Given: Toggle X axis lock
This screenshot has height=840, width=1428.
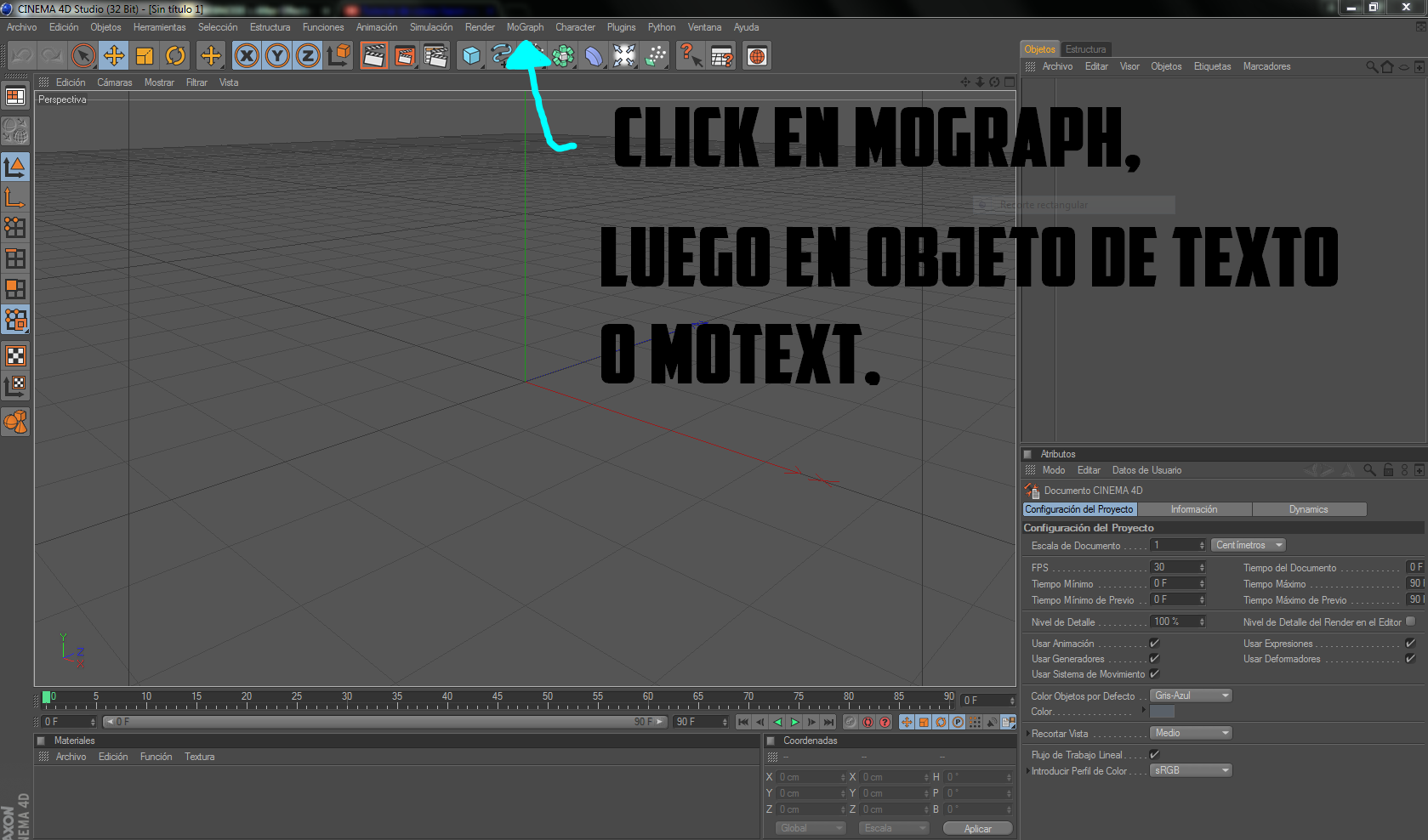Looking at the screenshot, I should click(x=247, y=56).
